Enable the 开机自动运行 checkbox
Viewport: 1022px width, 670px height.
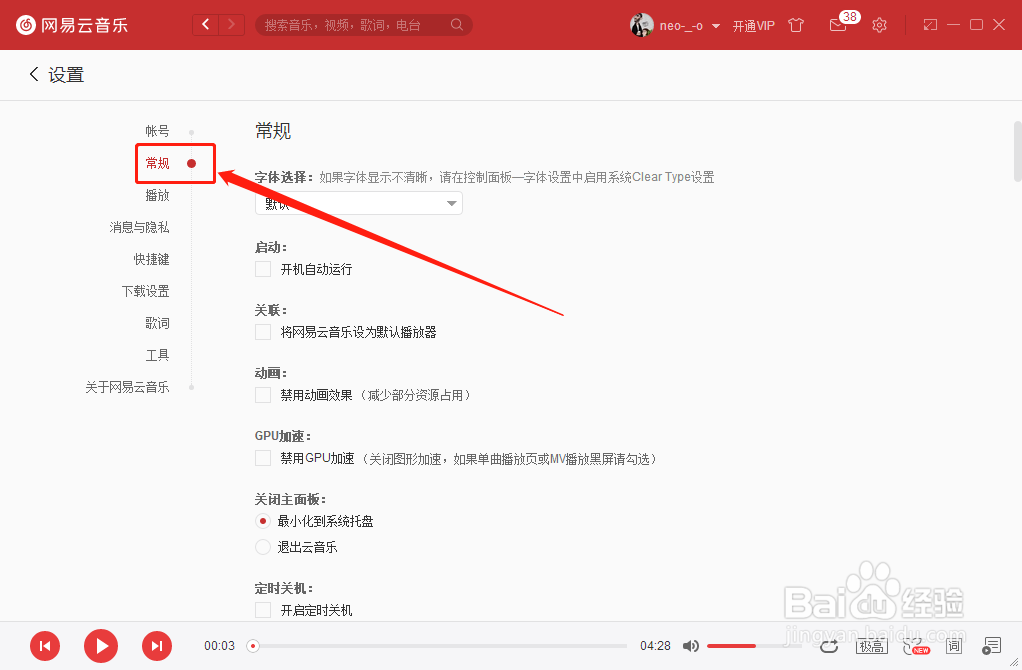point(263,269)
